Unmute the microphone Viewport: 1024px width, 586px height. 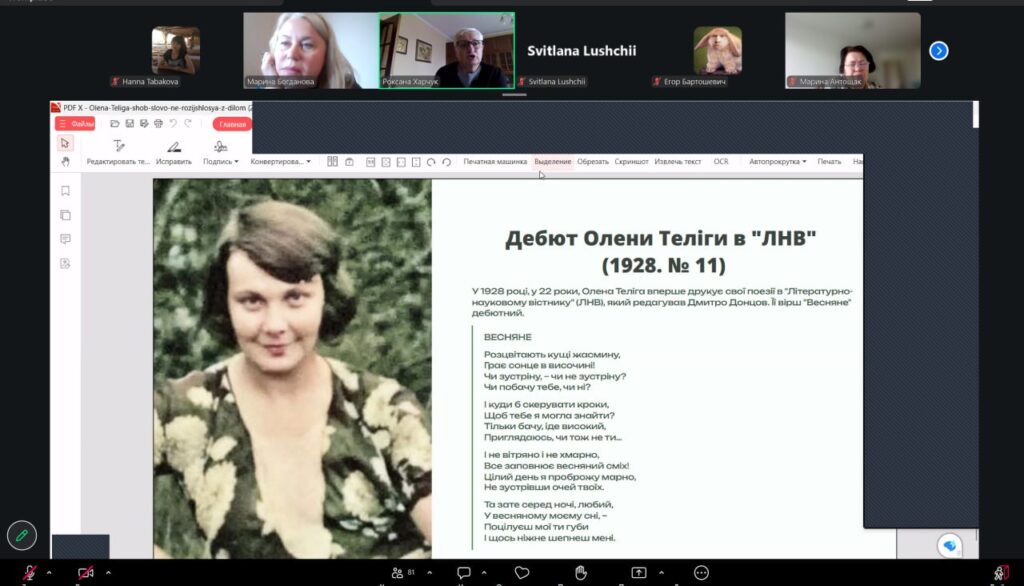coord(29,573)
